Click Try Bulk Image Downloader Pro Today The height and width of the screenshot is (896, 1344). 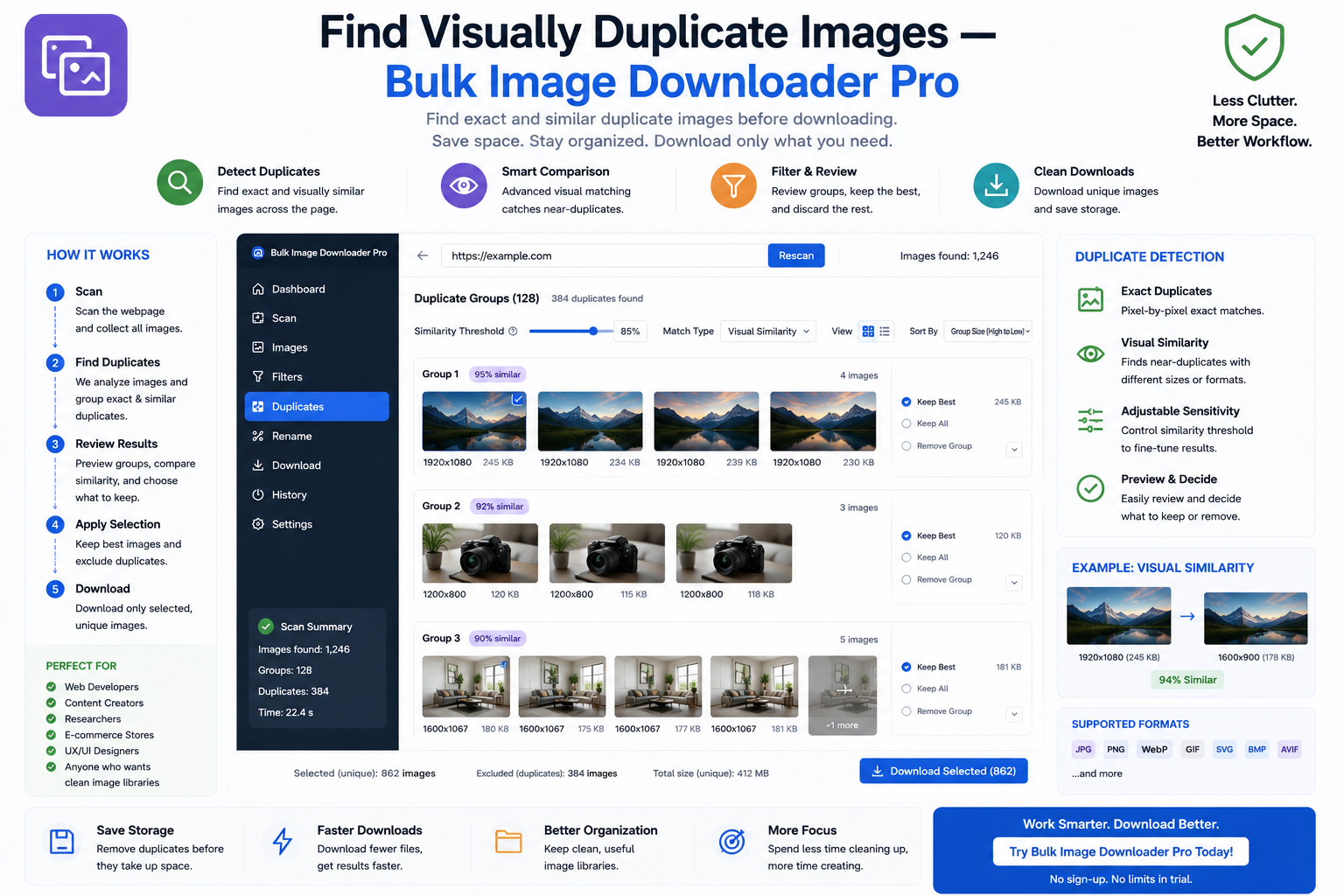coord(1121,851)
